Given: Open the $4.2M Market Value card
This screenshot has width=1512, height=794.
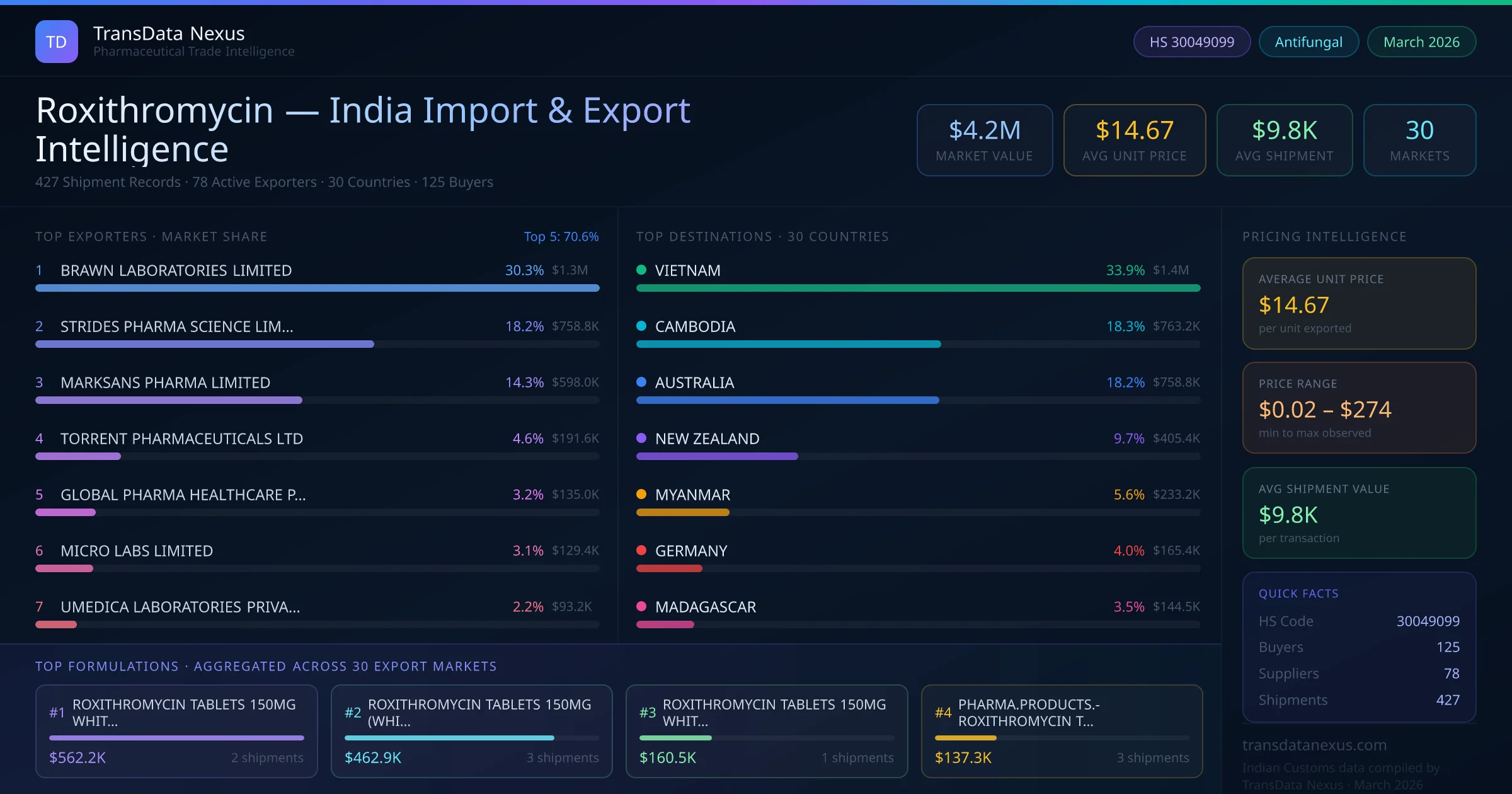Looking at the screenshot, I should 984,140.
